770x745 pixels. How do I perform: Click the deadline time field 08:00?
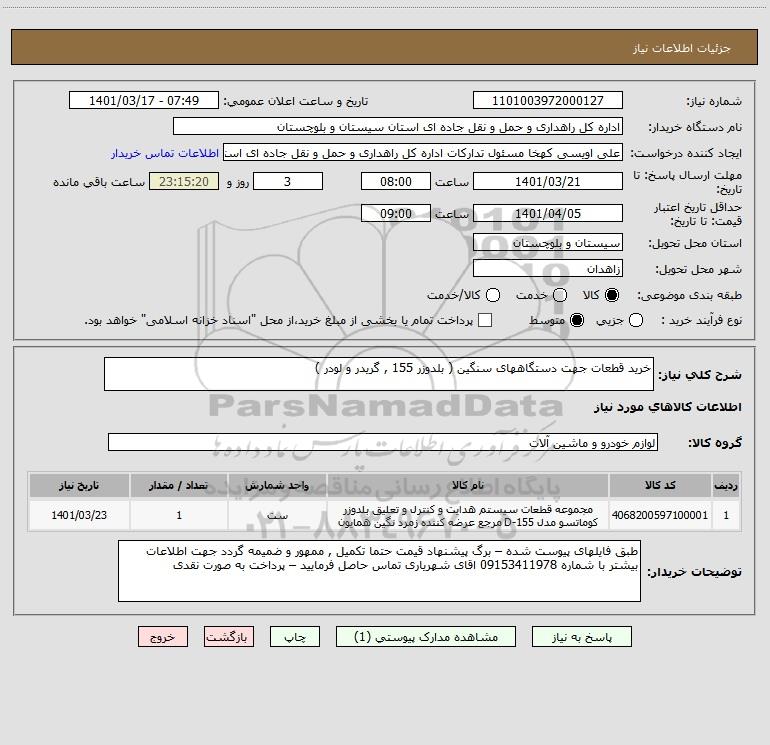pyautogui.click(x=396, y=182)
